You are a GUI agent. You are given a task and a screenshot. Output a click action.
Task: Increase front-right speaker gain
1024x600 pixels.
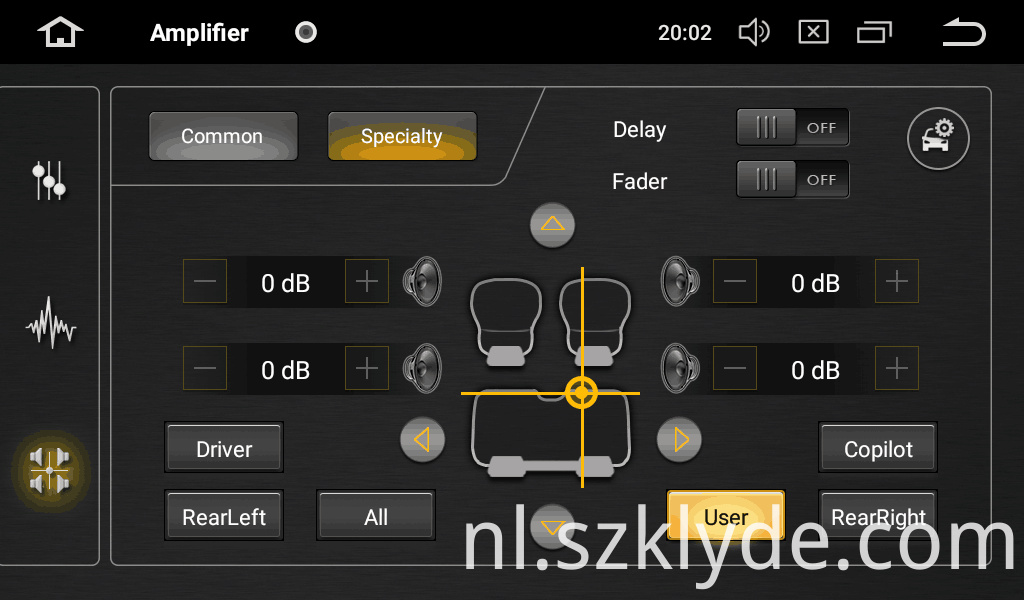897,281
